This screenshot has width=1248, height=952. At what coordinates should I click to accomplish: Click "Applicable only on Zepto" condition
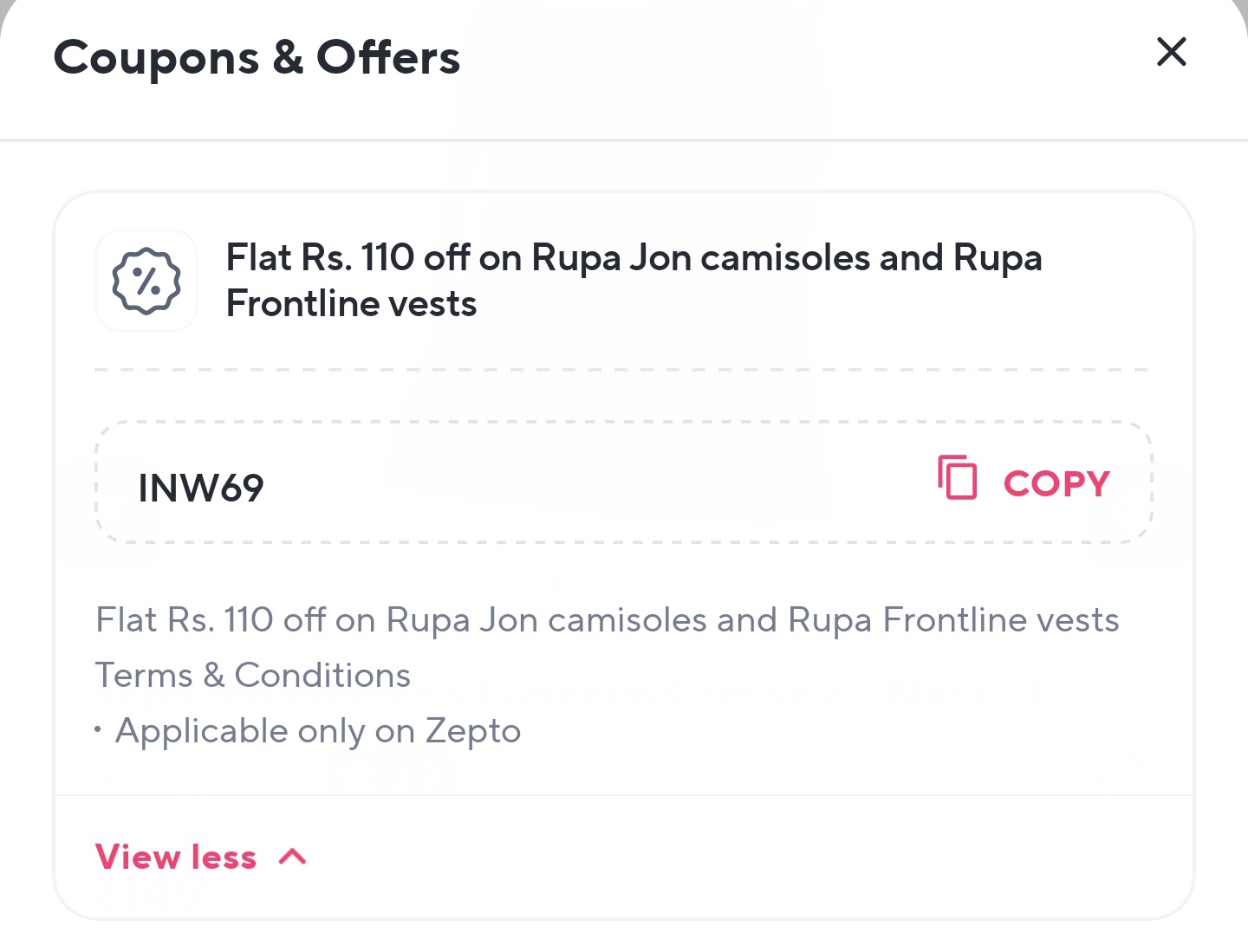coord(317,731)
